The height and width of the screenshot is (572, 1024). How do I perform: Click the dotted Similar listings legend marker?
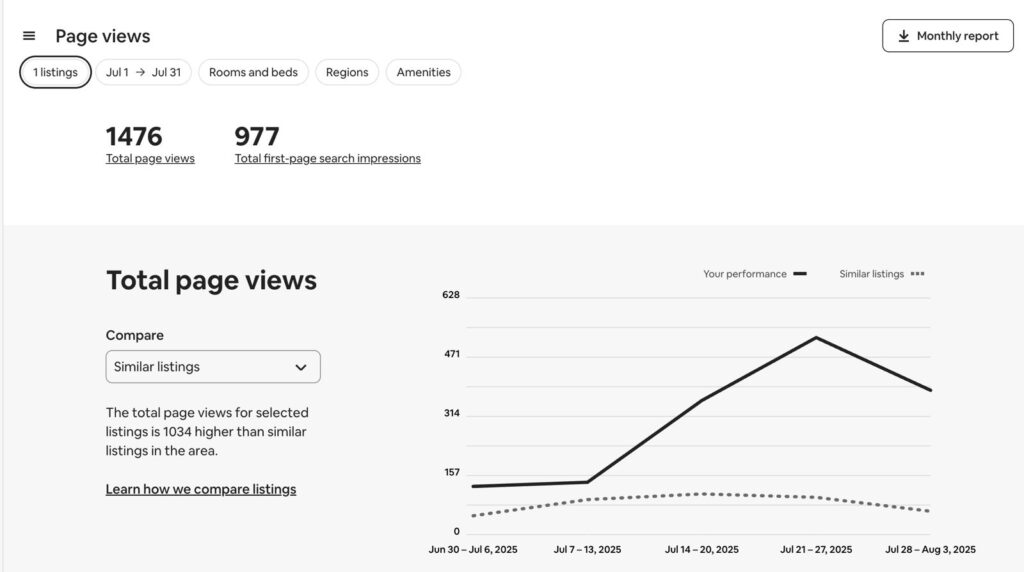(x=917, y=274)
